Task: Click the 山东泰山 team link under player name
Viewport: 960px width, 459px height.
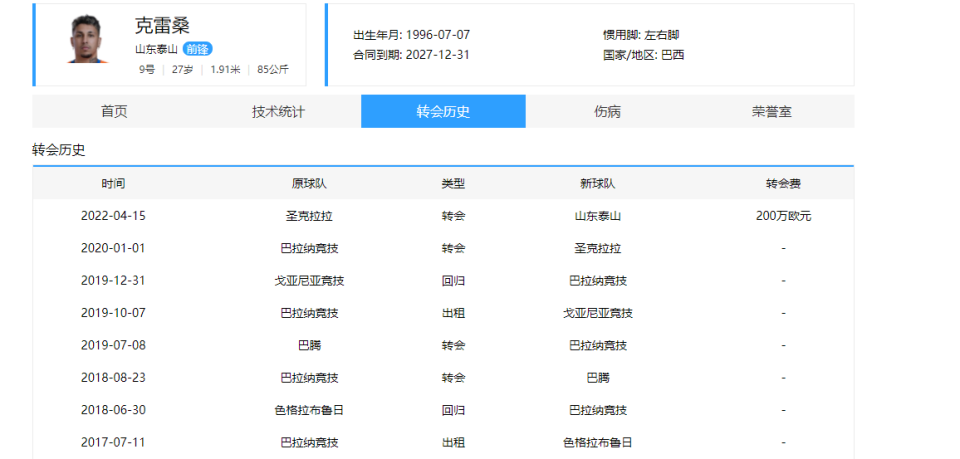Action: point(156,49)
